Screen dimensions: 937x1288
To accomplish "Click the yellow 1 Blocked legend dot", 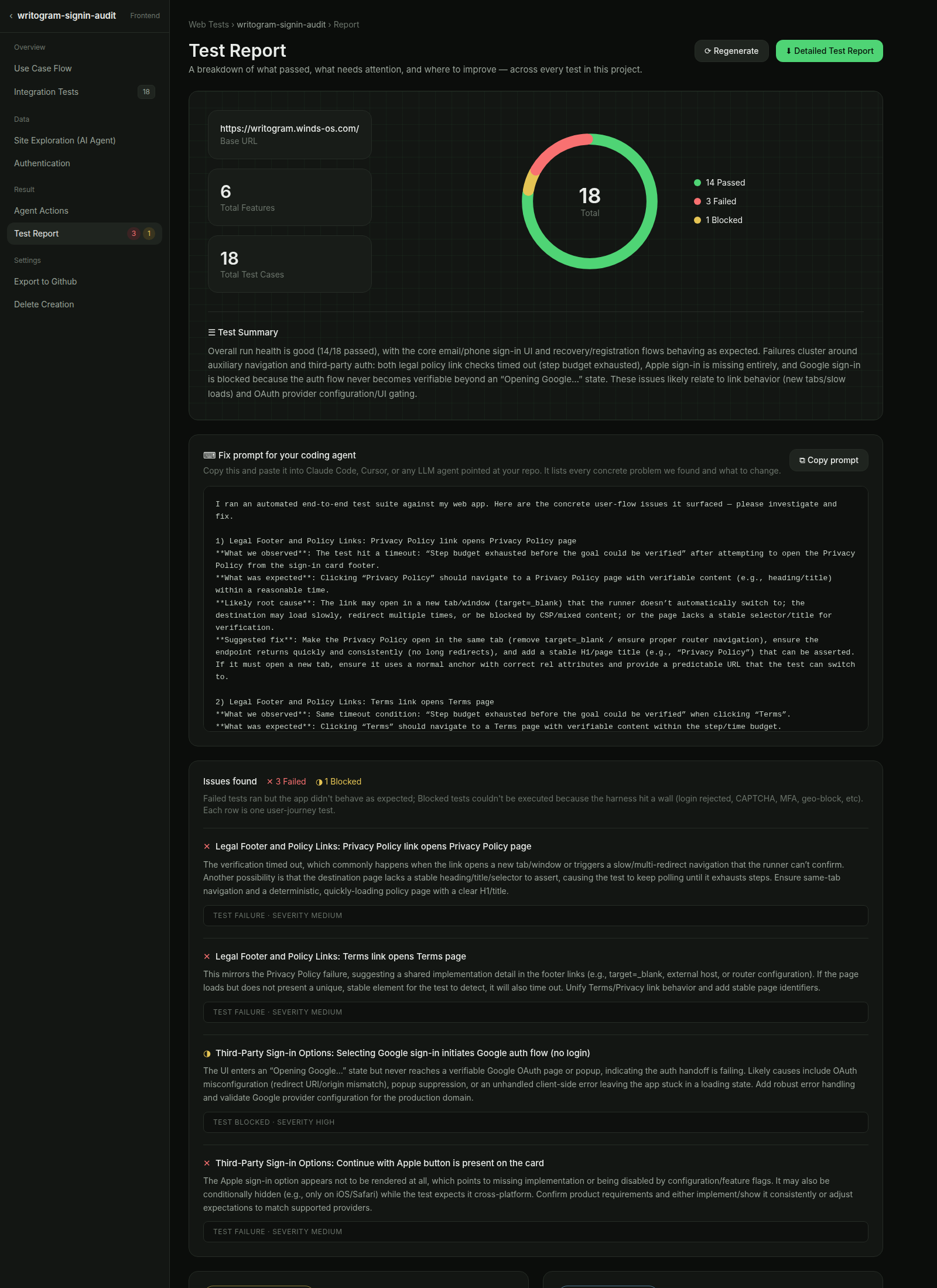I will 697,220.
